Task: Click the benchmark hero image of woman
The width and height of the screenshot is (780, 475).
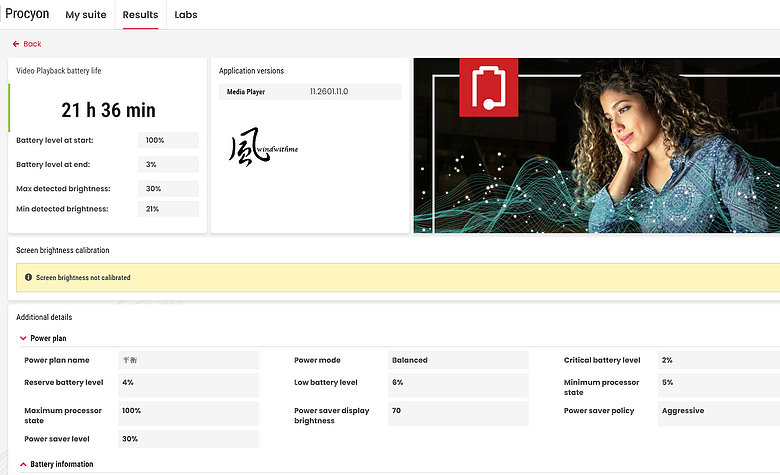Action: click(596, 145)
